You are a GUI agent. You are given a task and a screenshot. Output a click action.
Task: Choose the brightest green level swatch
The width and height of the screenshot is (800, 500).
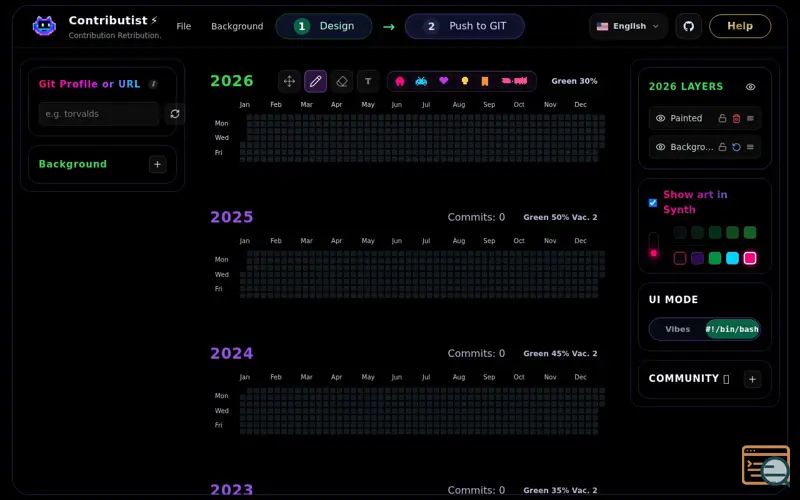[750, 233]
